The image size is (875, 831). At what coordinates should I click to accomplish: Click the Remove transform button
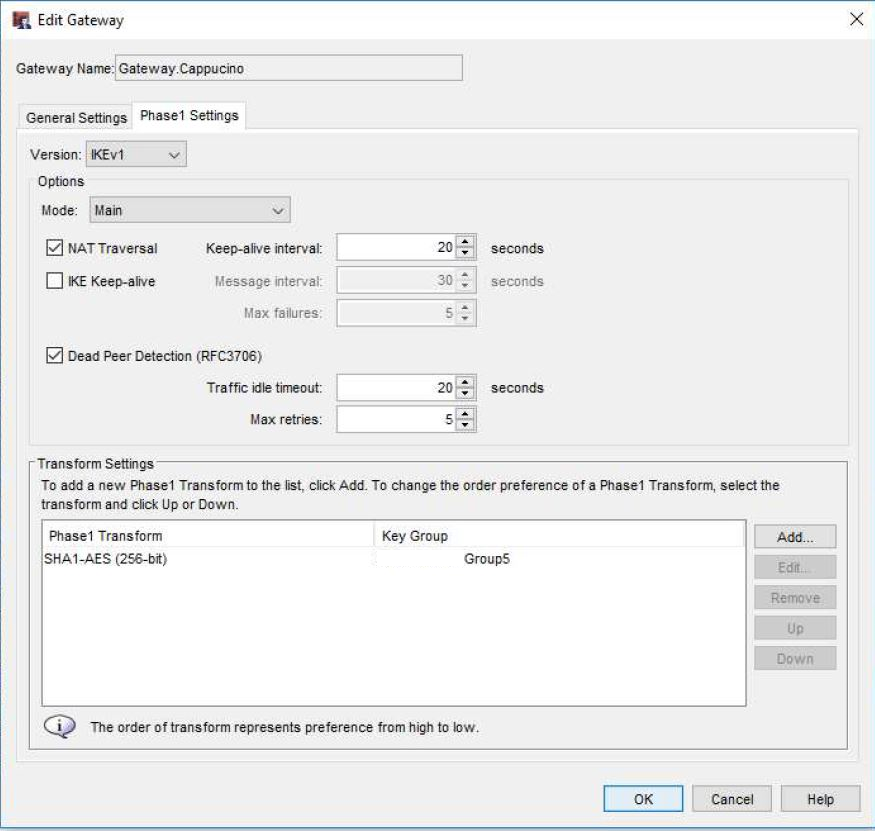795,598
